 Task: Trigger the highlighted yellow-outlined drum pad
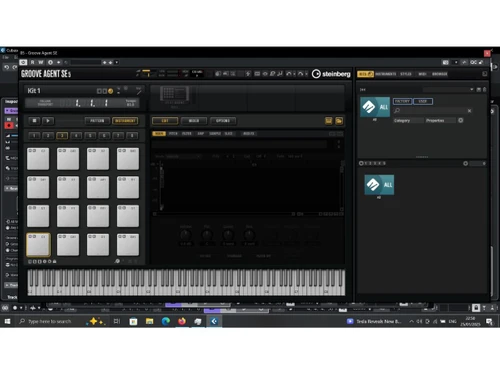(x=38, y=245)
